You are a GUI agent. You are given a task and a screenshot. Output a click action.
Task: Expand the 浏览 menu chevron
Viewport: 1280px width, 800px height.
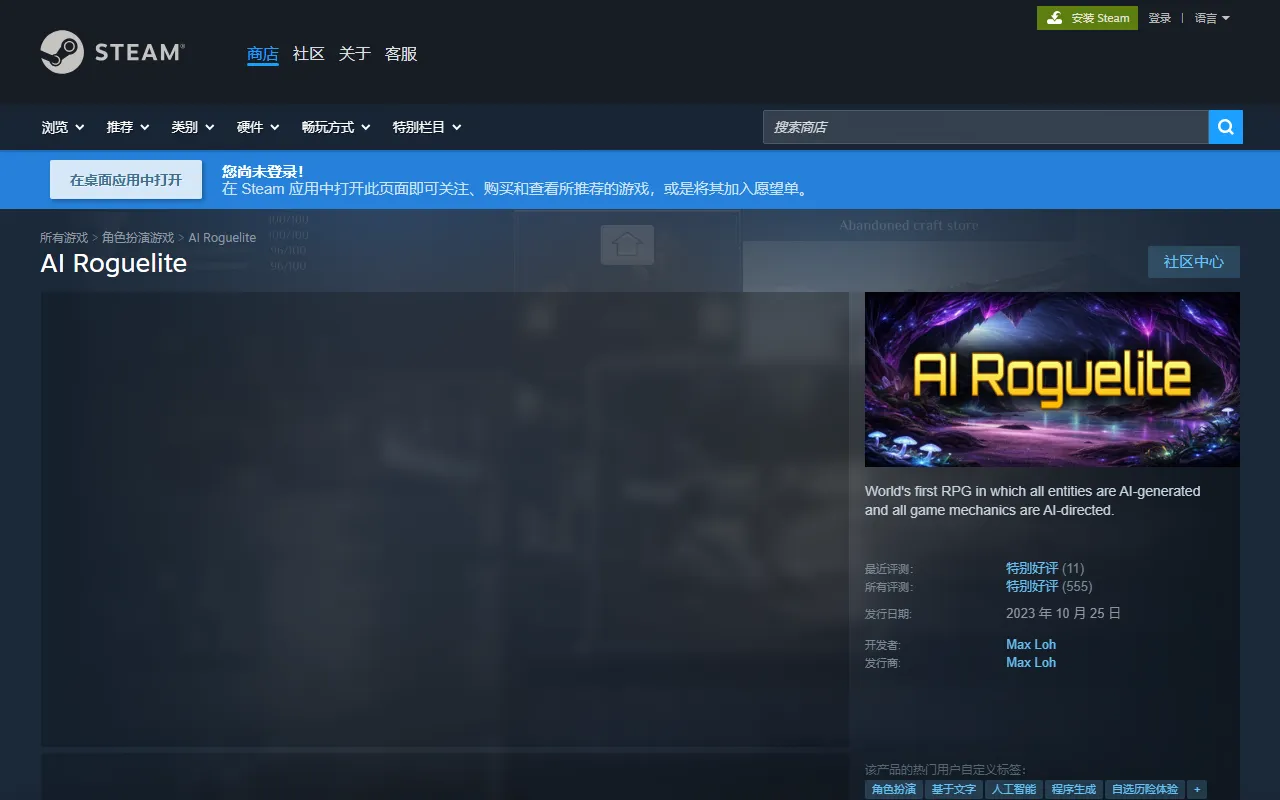point(80,127)
